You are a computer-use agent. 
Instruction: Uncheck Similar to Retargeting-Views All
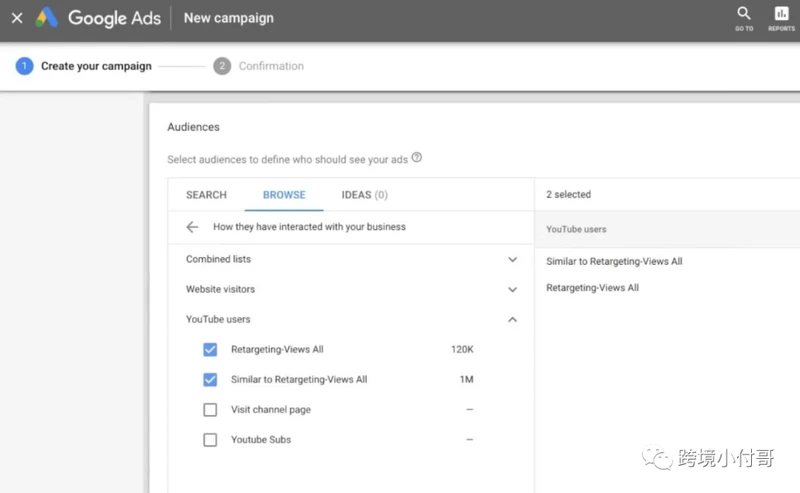[x=210, y=380]
